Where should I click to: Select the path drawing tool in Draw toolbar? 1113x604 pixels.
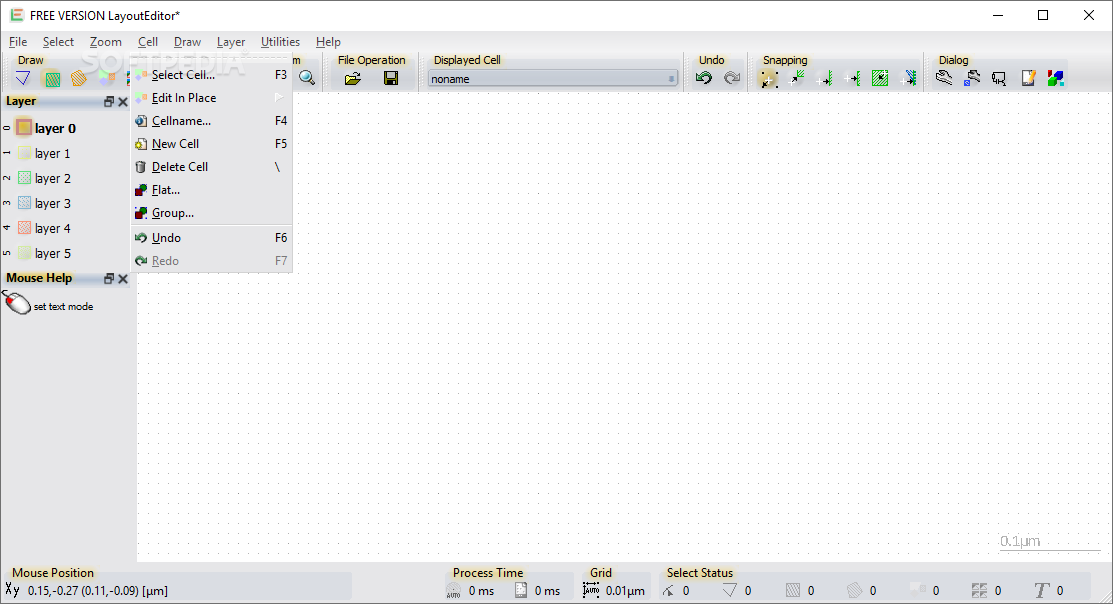point(23,78)
